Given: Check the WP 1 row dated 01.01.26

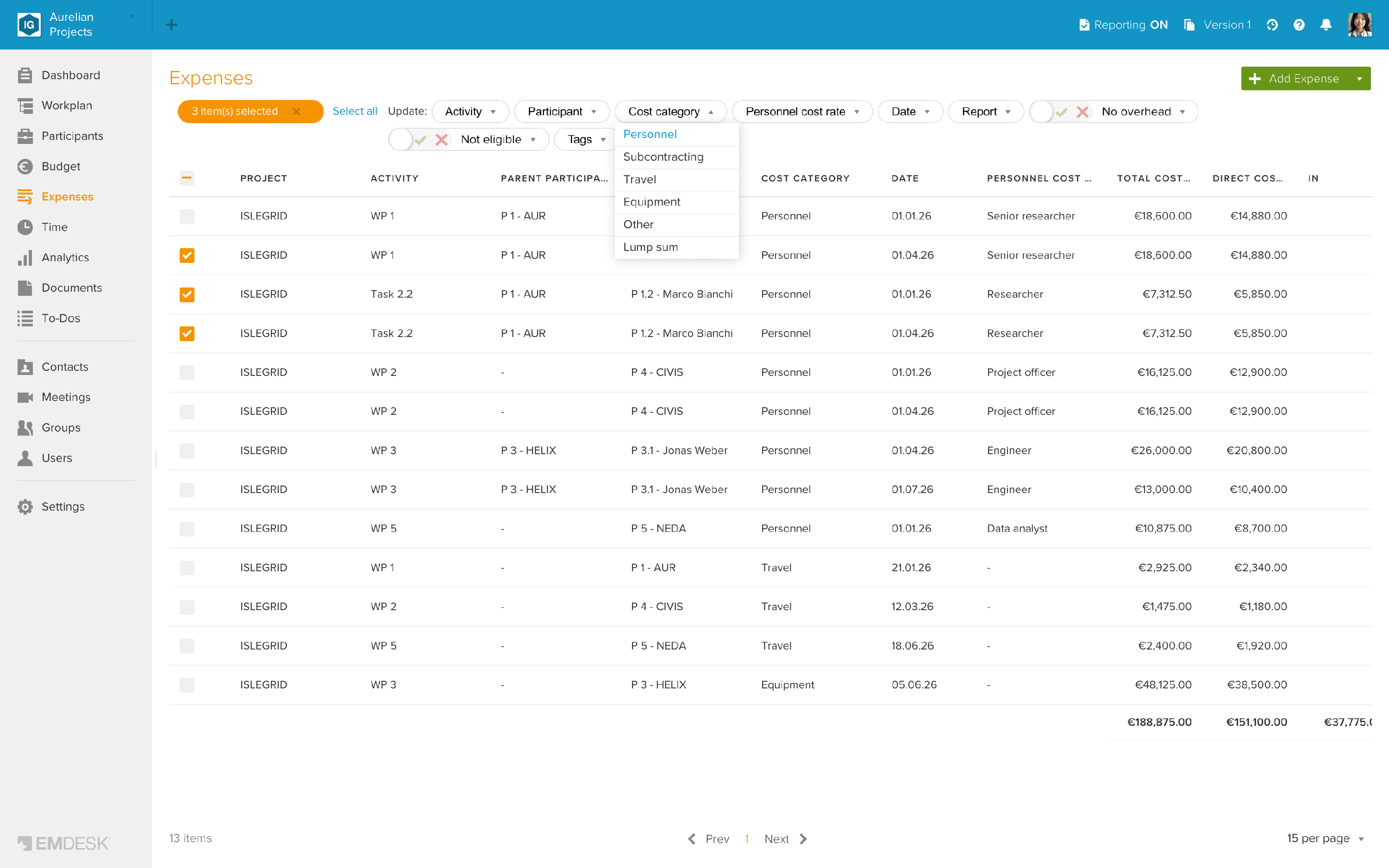Looking at the screenshot, I should (x=187, y=217).
